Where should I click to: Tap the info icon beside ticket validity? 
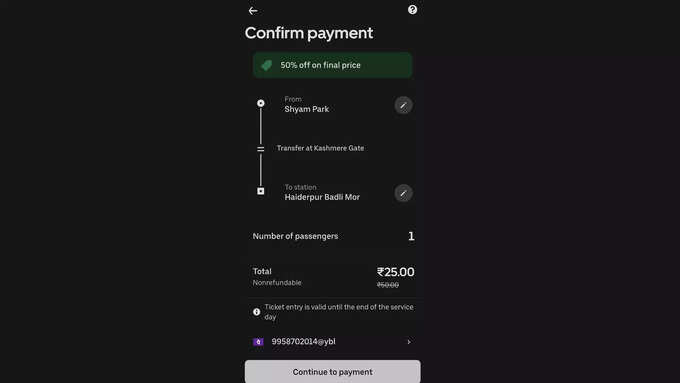(257, 312)
